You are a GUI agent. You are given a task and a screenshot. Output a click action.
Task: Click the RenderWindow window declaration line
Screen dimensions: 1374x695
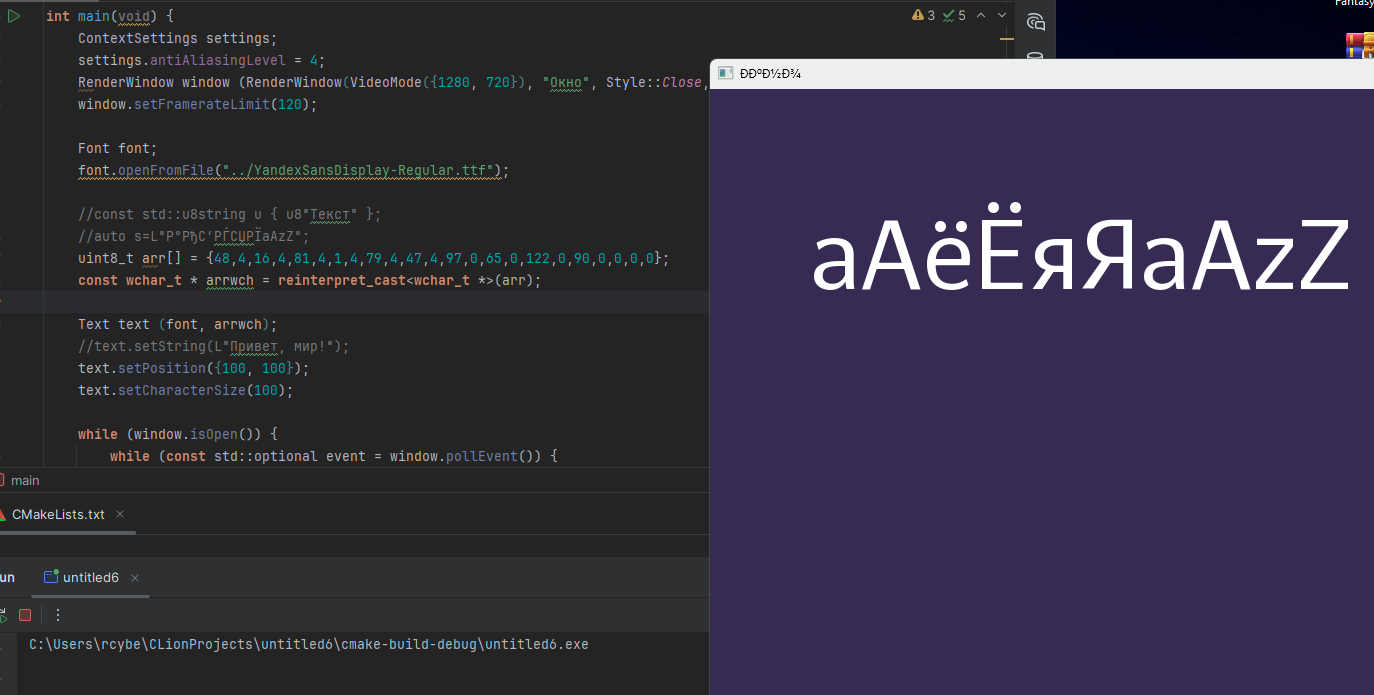(392, 82)
